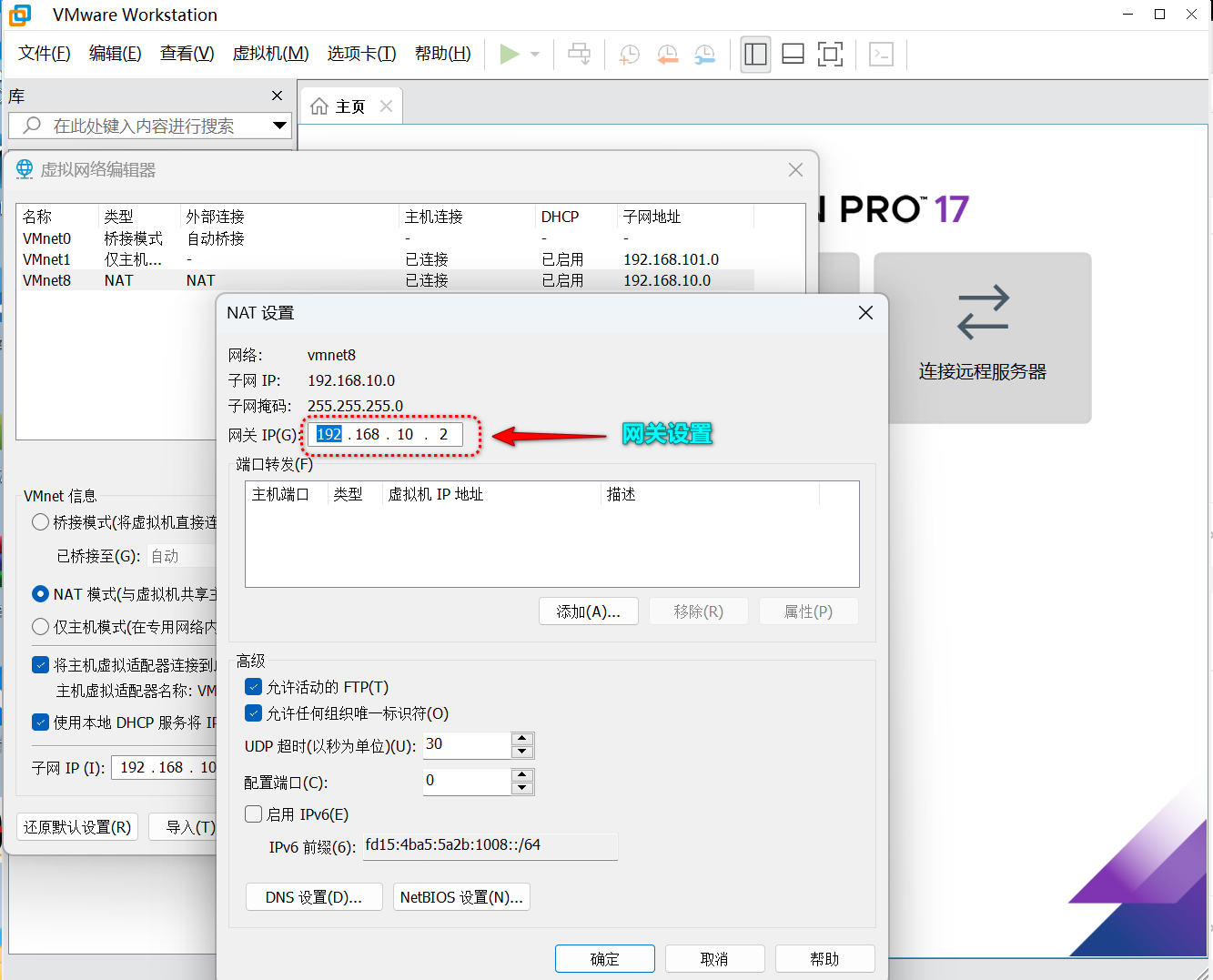This screenshot has width=1213, height=980.
Task: Click the 虚拟机 IP 地址 column header
Action: pyautogui.click(x=491, y=494)
